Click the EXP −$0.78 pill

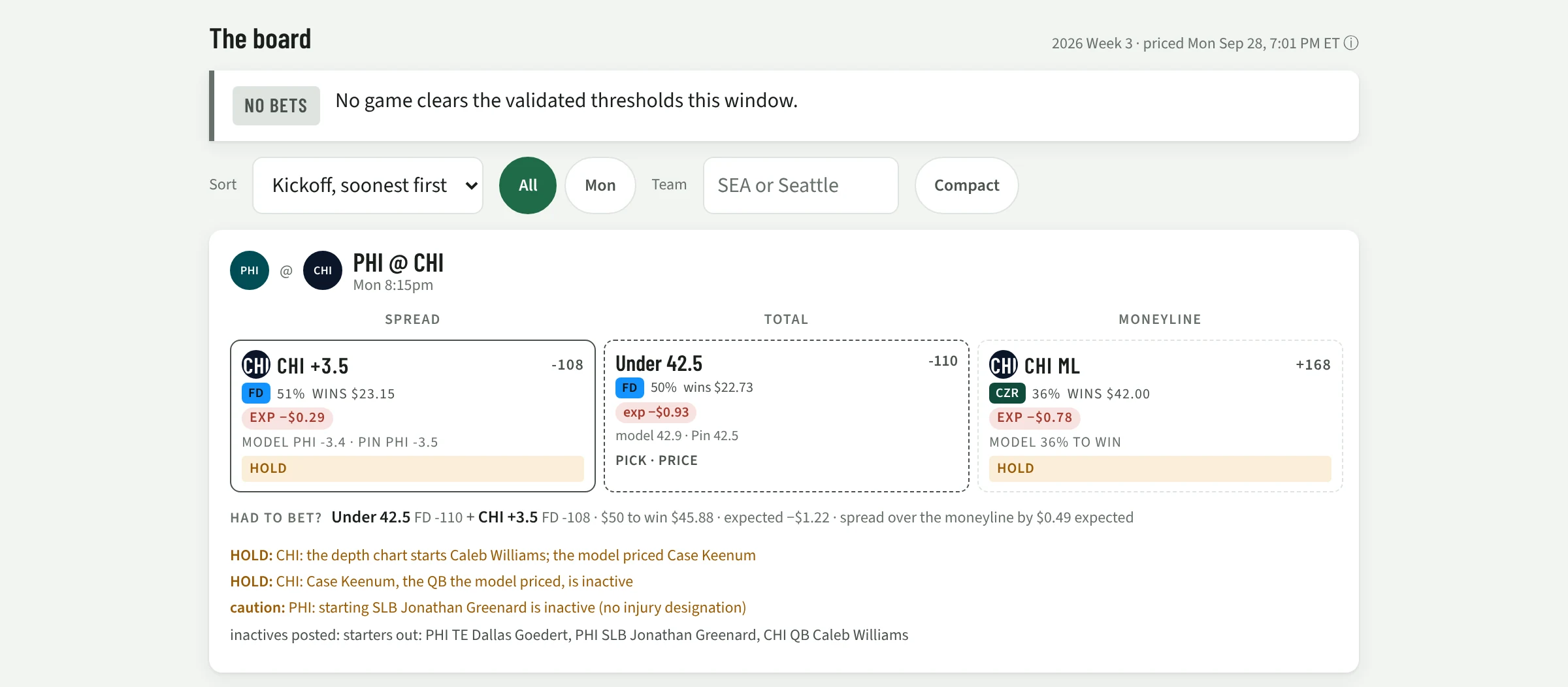pos(1035,418)
